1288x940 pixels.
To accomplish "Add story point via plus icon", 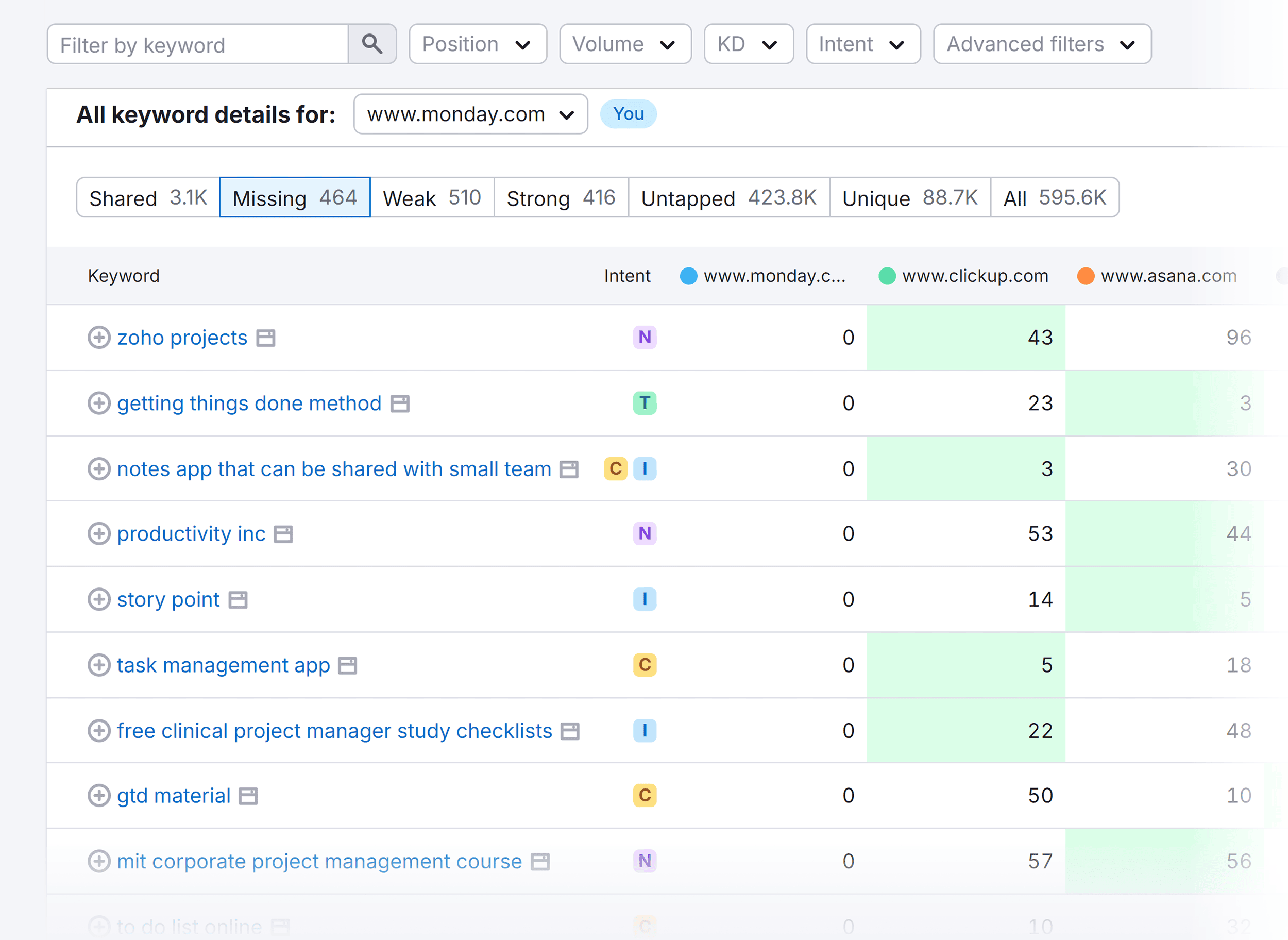I will [x=99, y=599].
